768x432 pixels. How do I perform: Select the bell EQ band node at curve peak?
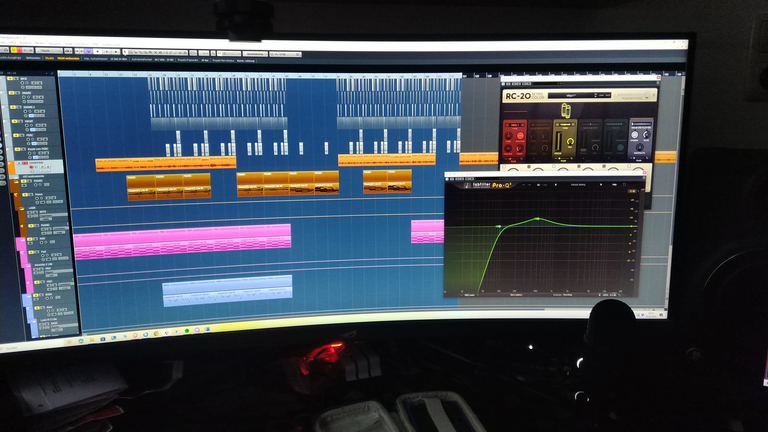537,218
